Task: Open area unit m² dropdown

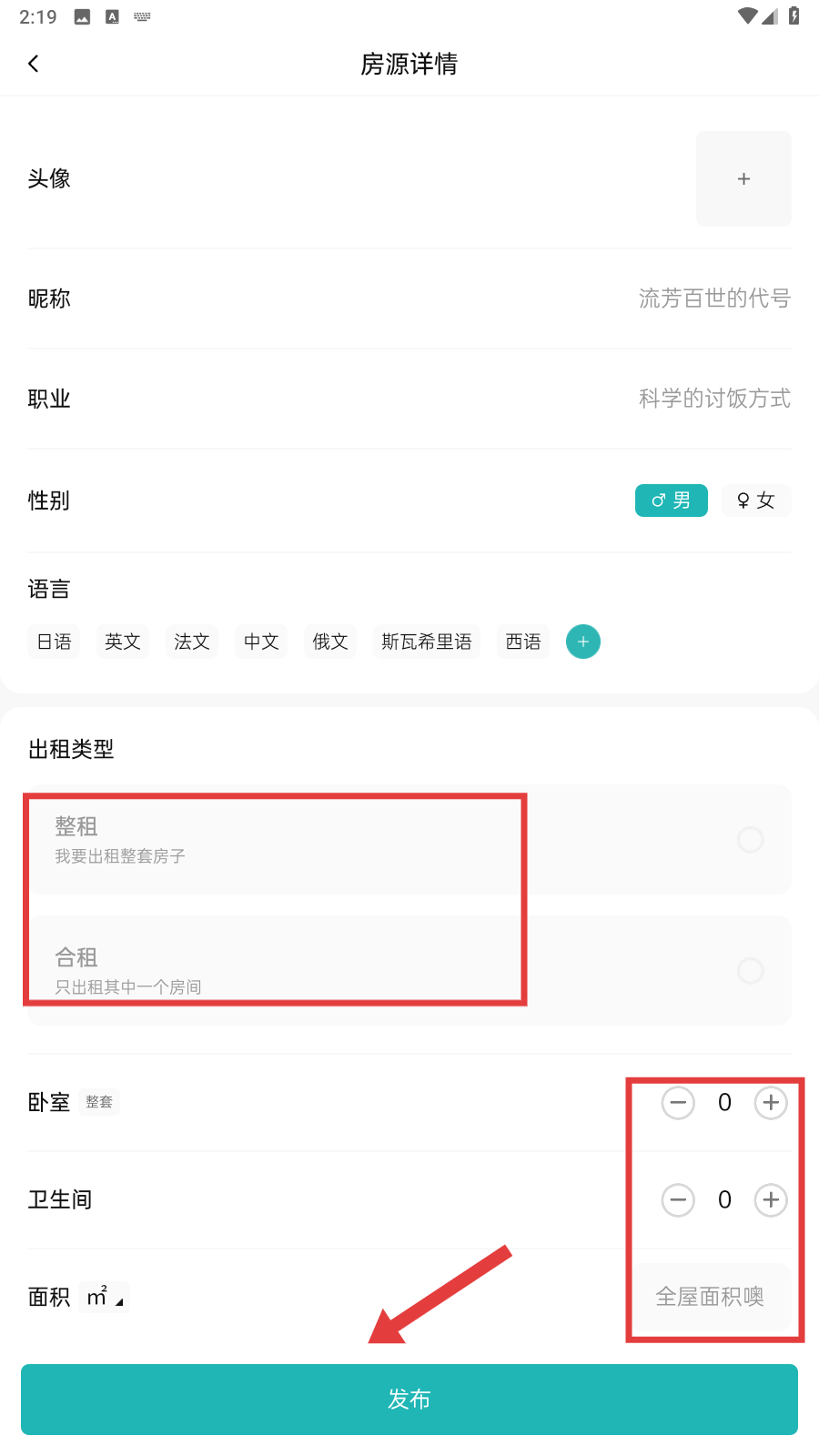Action: 106,1297
